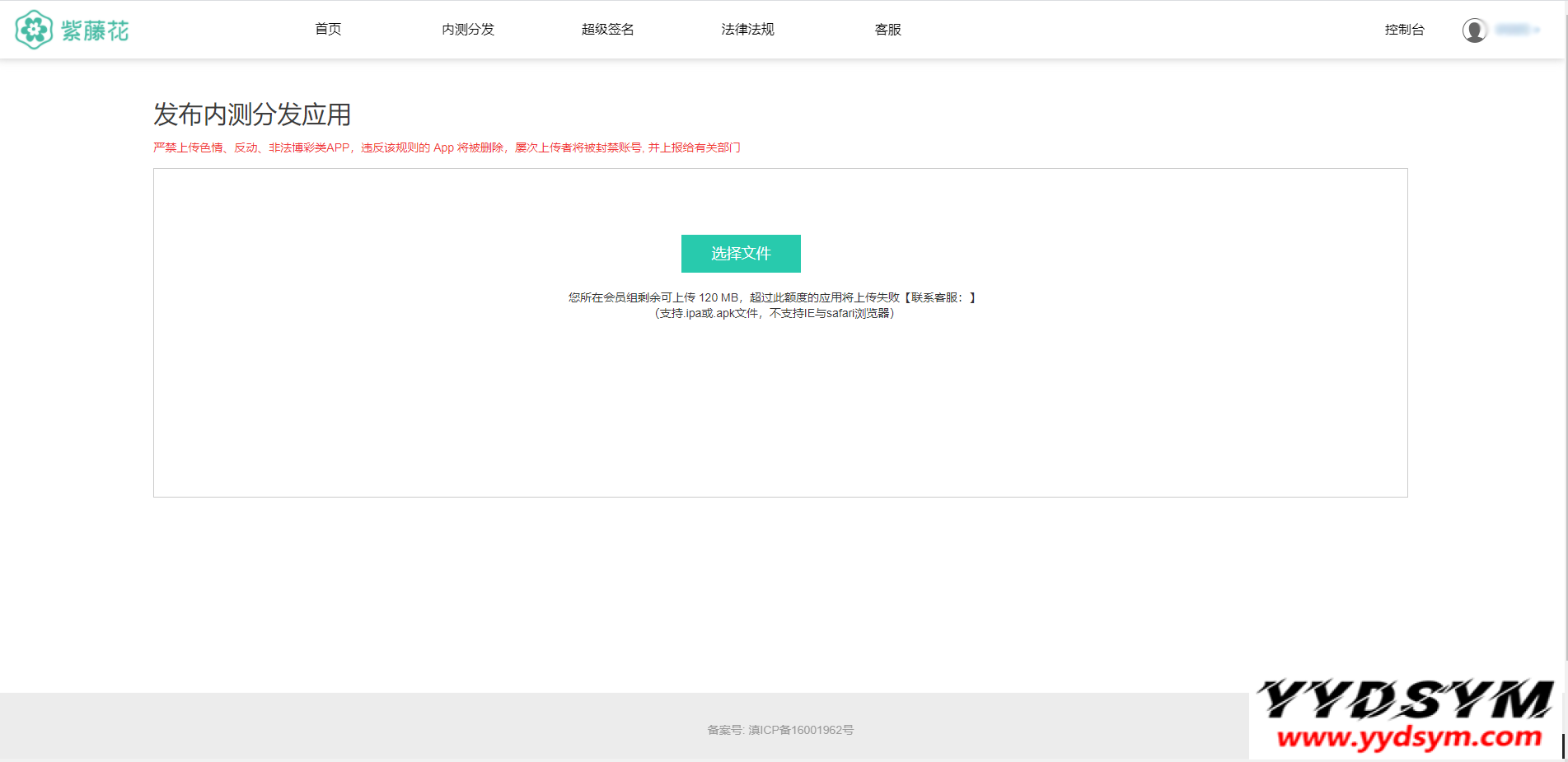1568x762 pixels.
Task: Click the empty upload box area
Action: click(x=779, y=412)
